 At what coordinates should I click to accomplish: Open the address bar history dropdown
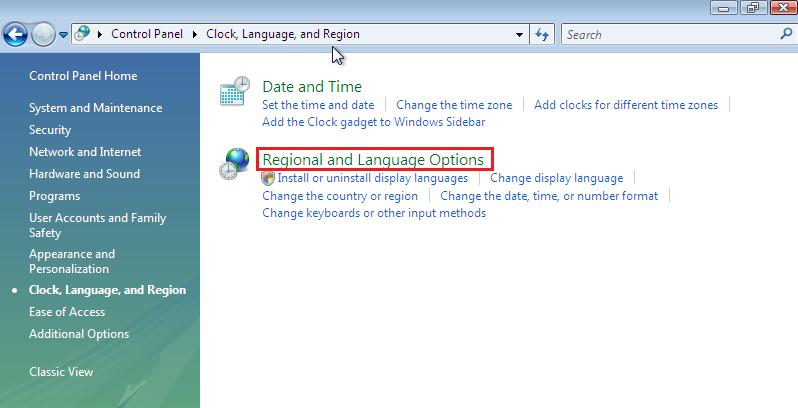(x=519, y=35)
